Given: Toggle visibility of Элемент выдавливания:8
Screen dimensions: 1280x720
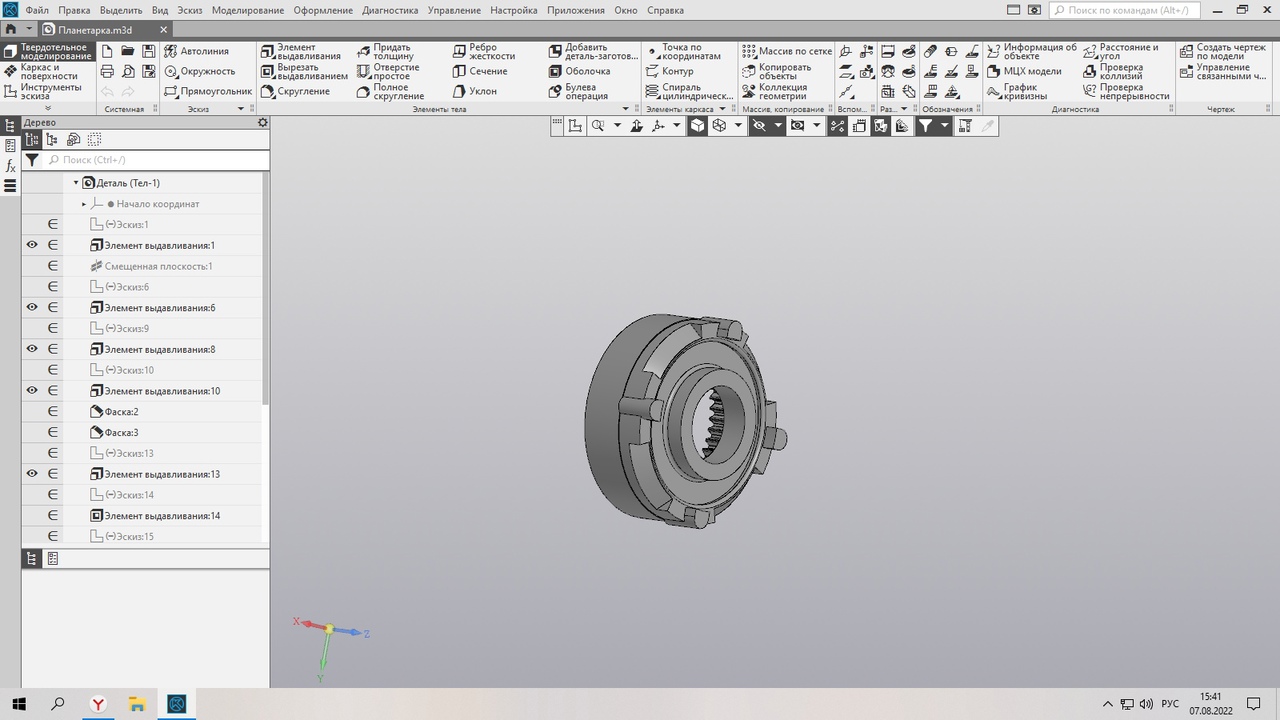Looking at the screenshot, I should click(32, 349).
